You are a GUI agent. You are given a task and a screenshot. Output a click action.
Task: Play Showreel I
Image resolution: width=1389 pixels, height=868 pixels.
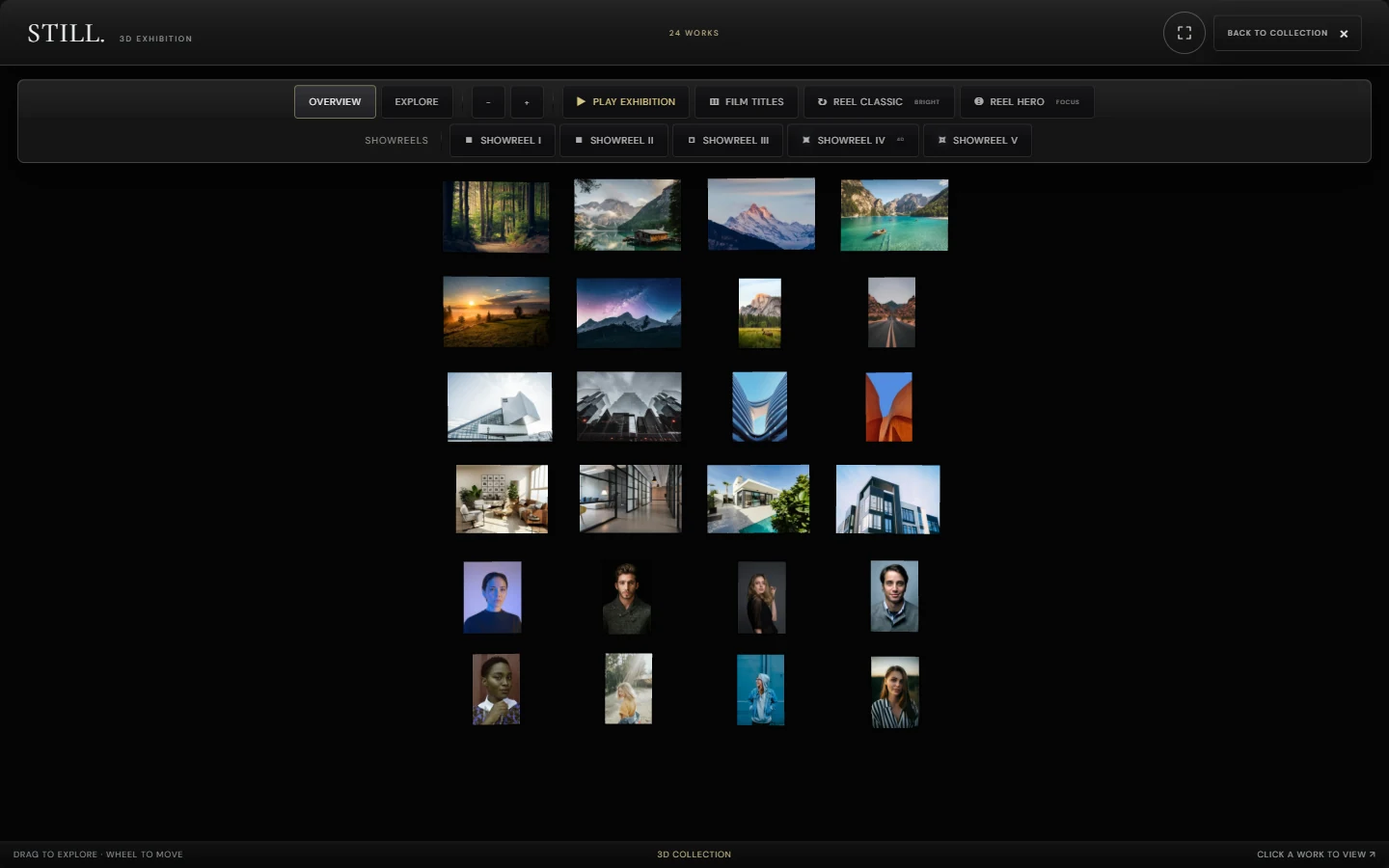pos(503,140)
